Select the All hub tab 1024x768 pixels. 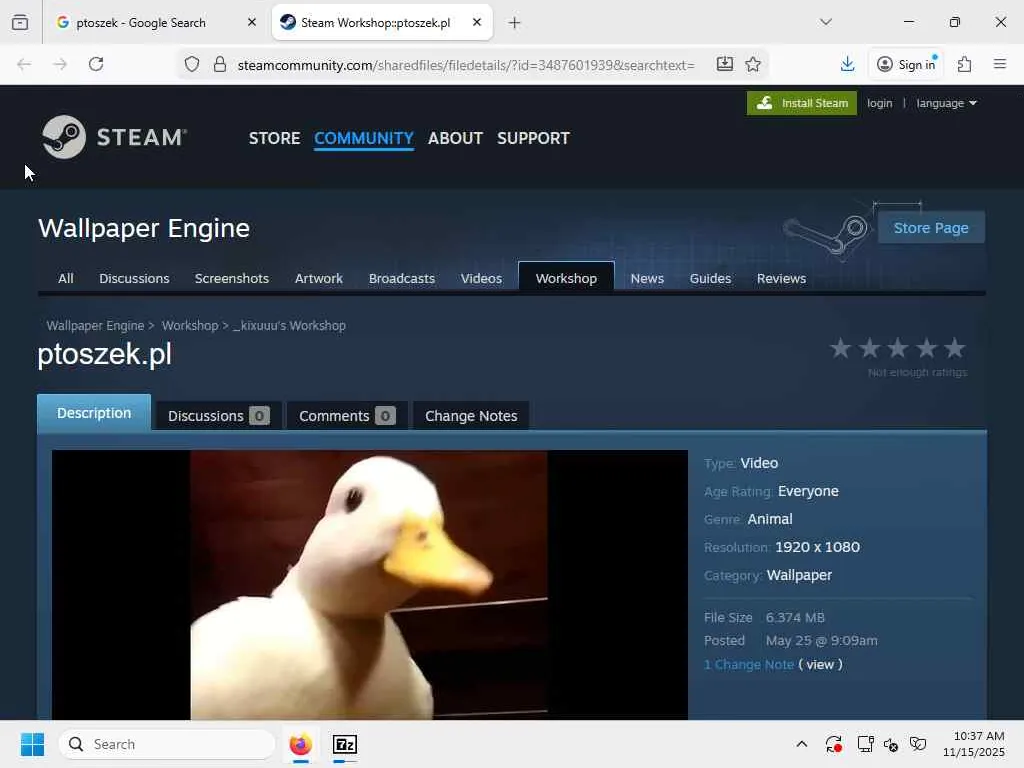pyautogui.click(x=65, y=278)
